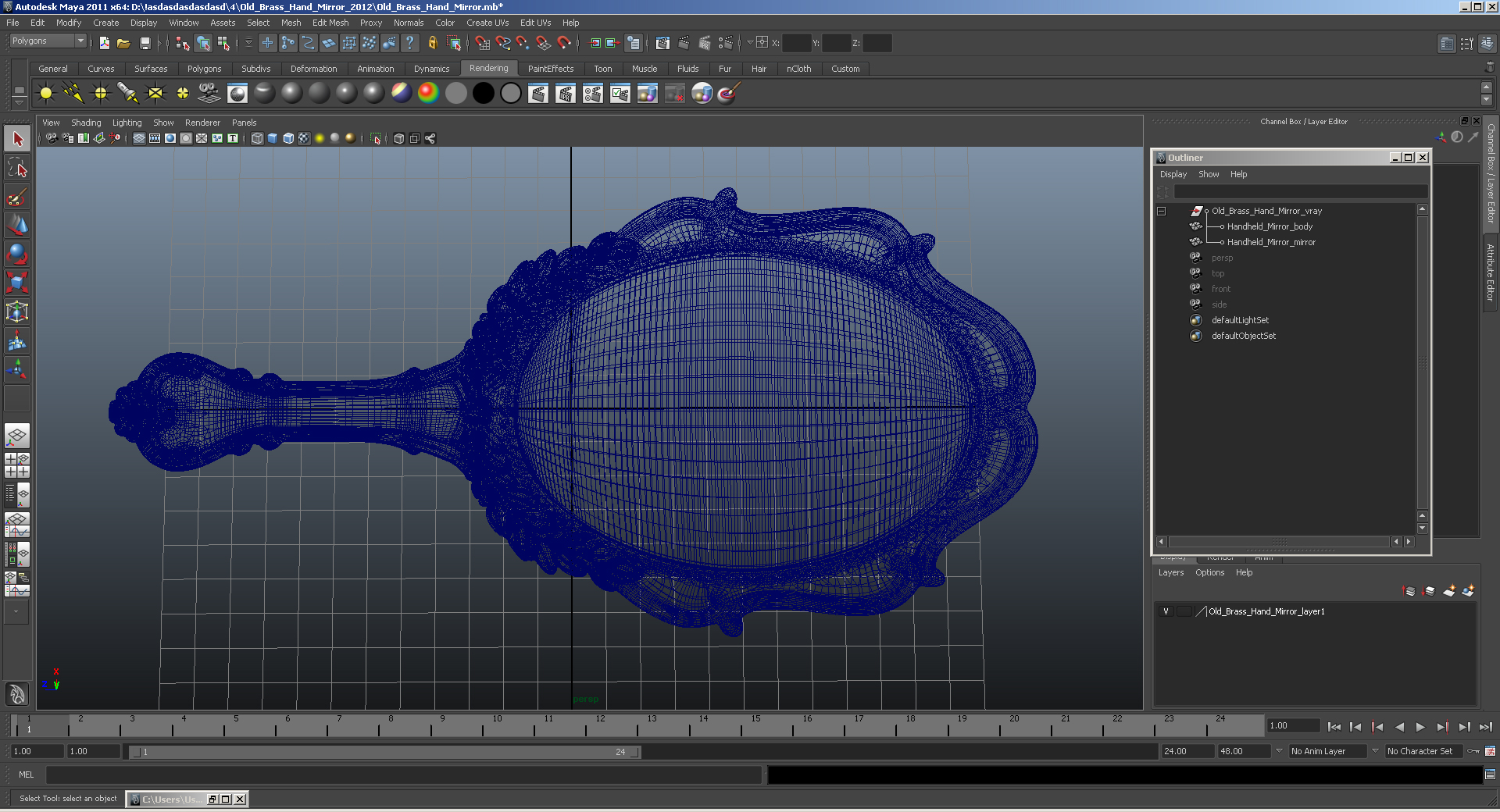The image size is (1500, 812).
Task: Create new empty display layer icon
Action: tap(1448, 591)
